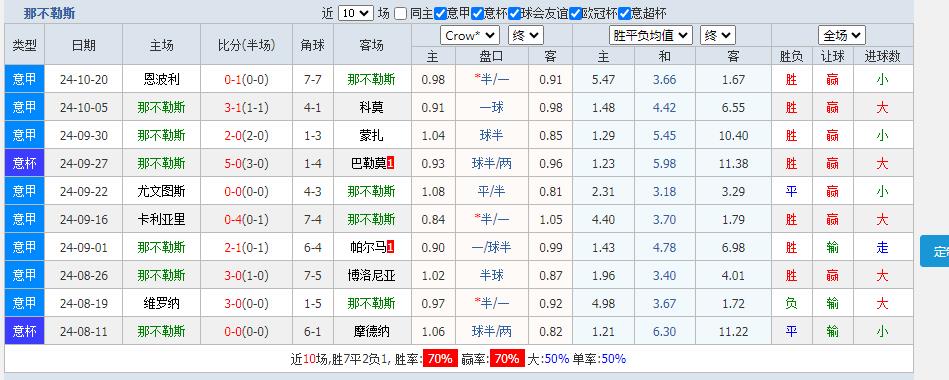Click the red card badge beside 巴勒莫

pos(390,163)
